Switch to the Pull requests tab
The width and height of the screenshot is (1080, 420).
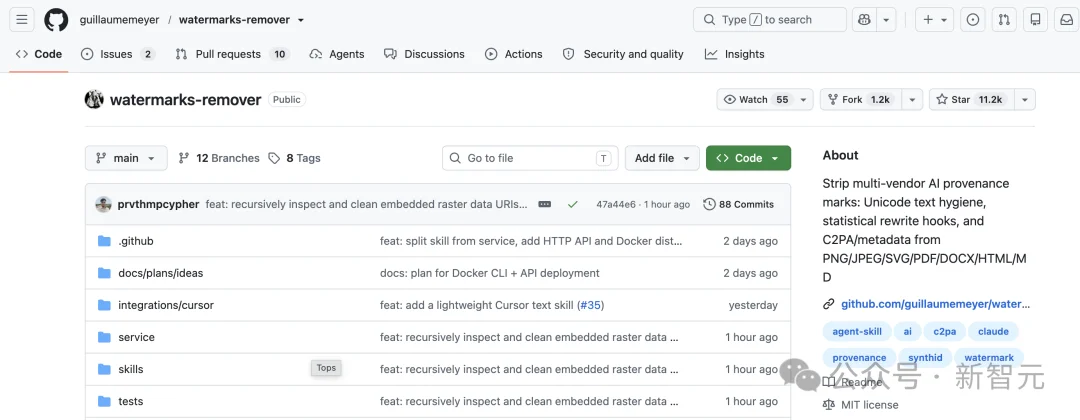[233, 54]
